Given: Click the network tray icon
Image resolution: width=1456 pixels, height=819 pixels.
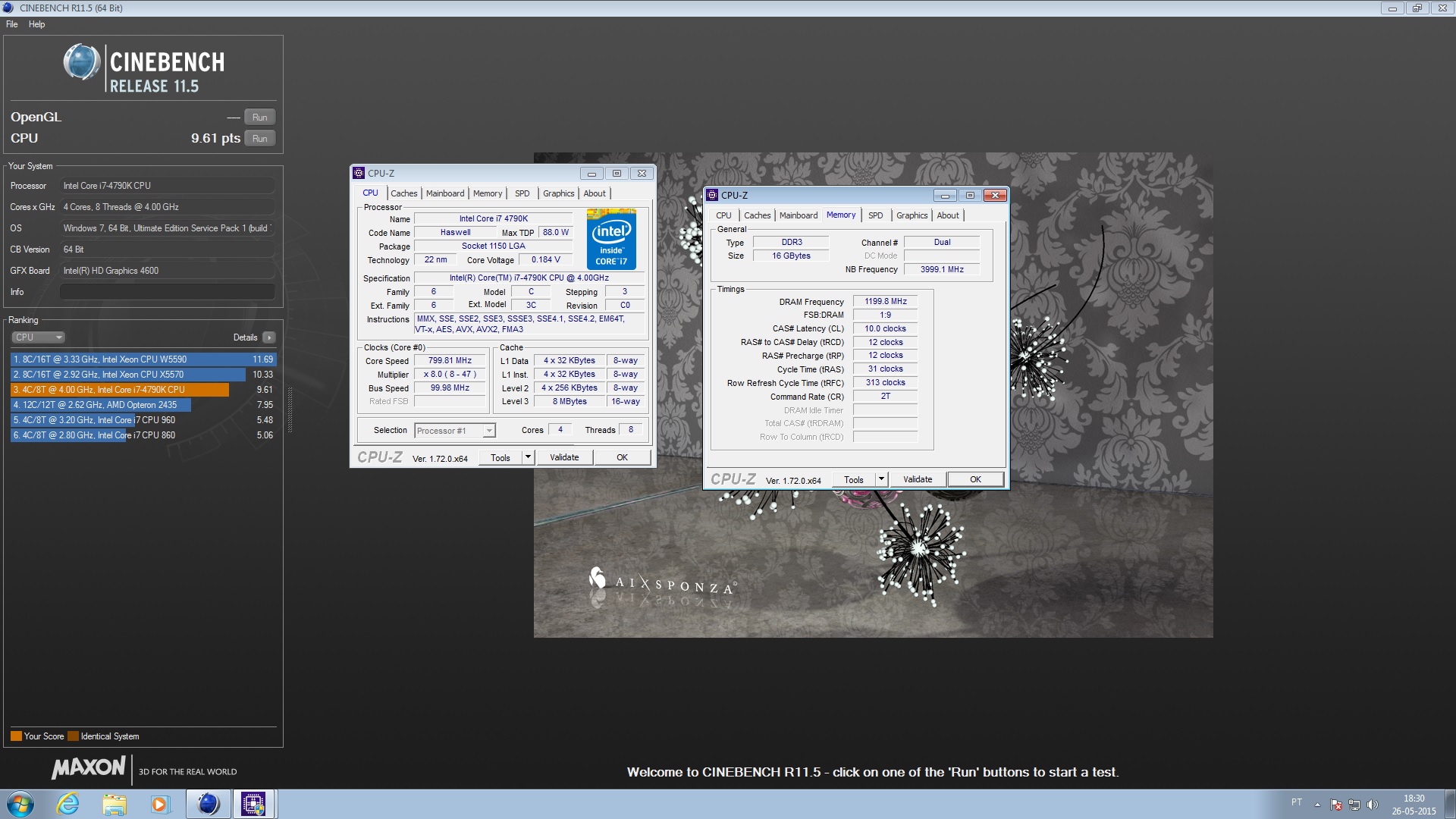Looking at the screenshot, I should (x=1354, y=805).
